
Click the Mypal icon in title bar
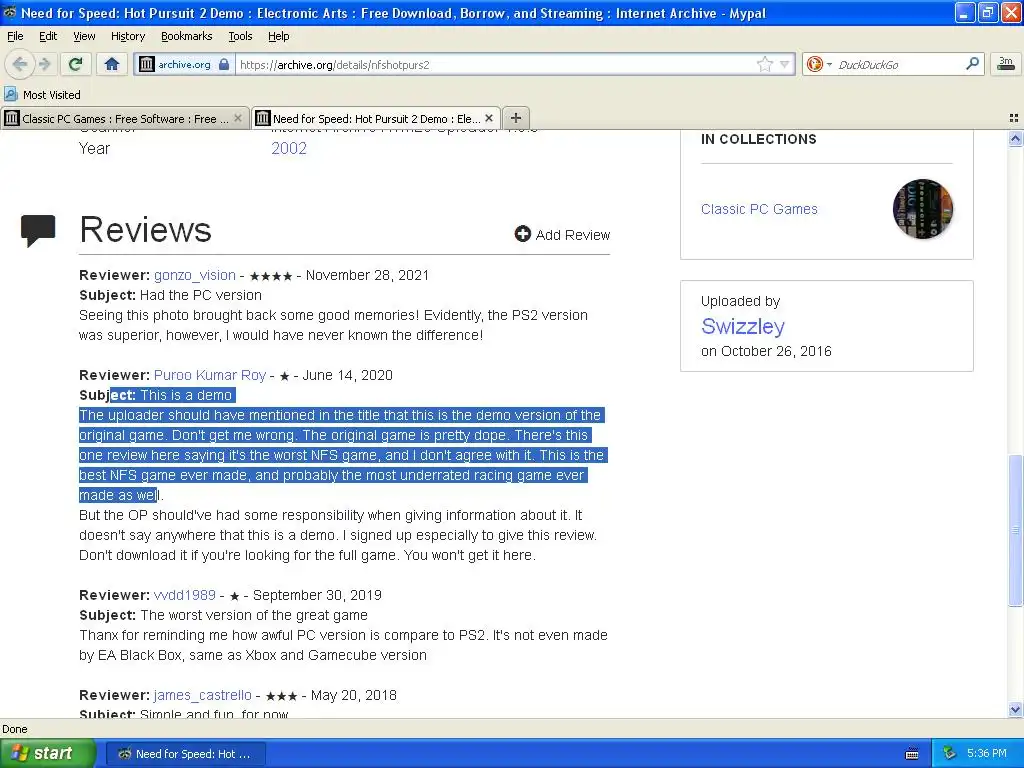(10, 12)
